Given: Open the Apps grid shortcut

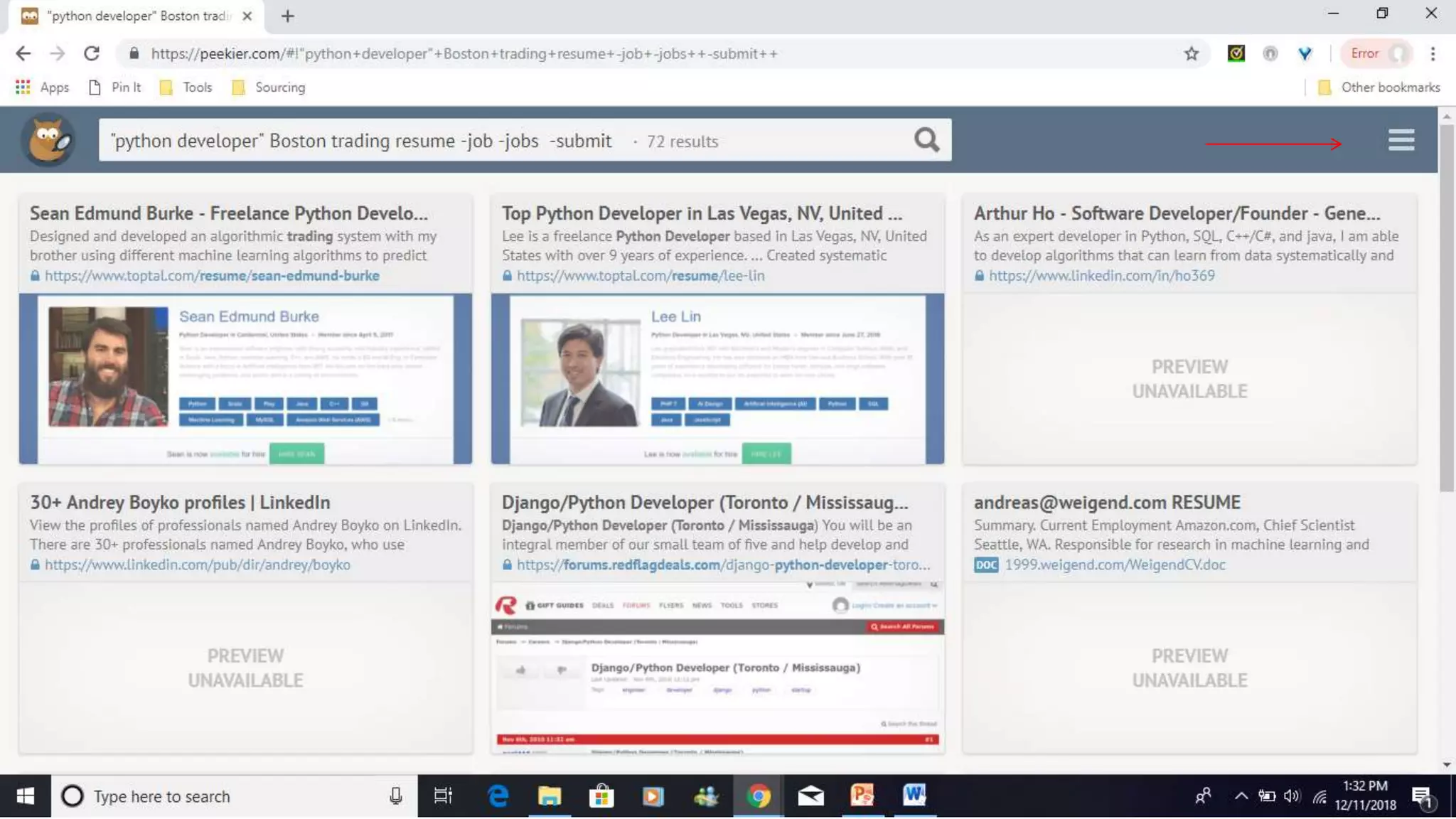Looking at the screenshot, I should coord(43,87).
